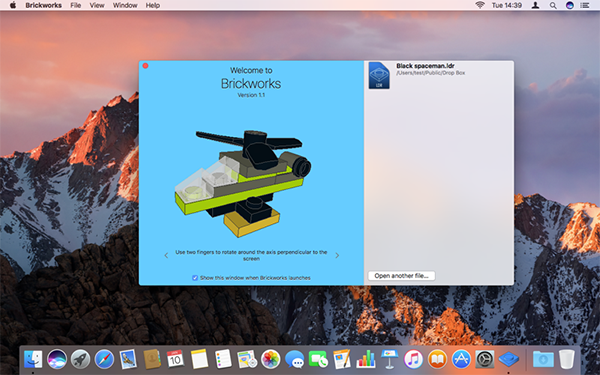The height and width of the screenshot is (375, 600).
Task: Open System Preferences from the Dock
Action: tap(485, 359)
